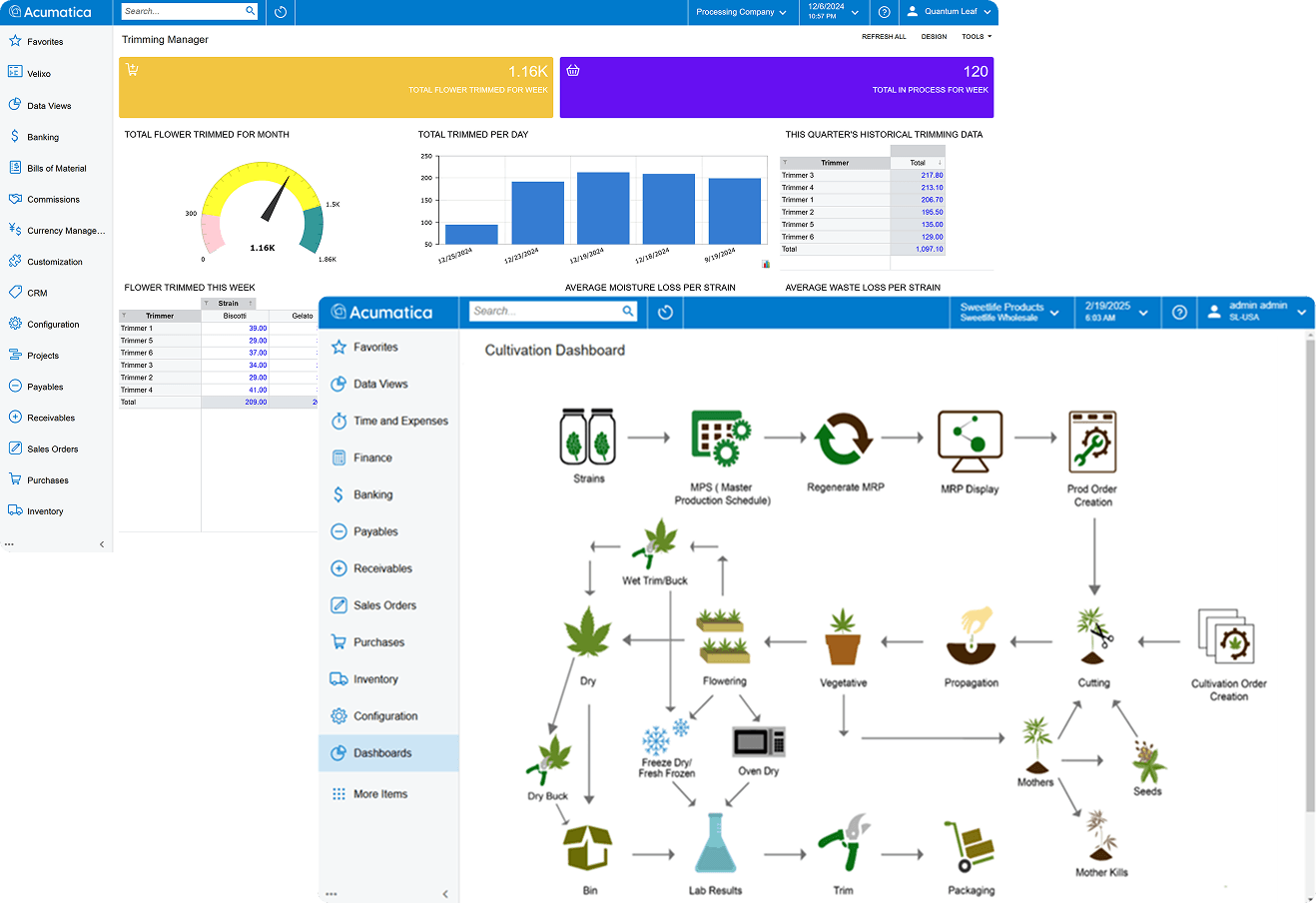The image size is (1316, 903).
Task: Open admin admin user menu
Action: point(1256,313)
